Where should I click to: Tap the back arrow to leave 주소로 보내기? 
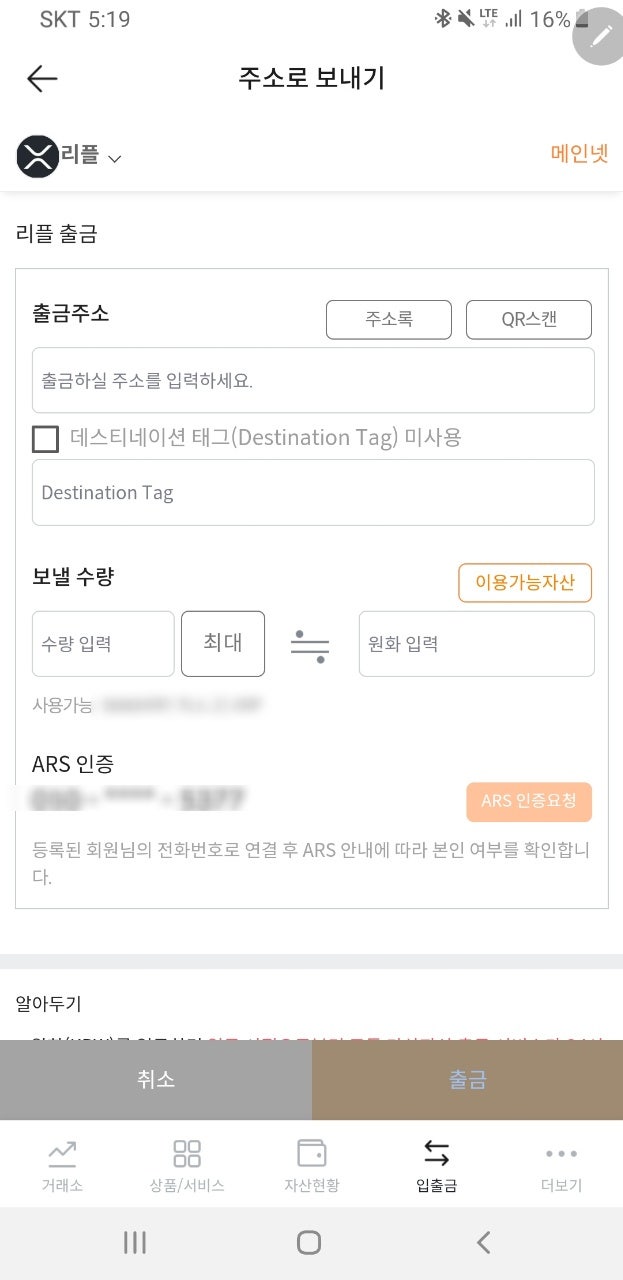[42, 78]
